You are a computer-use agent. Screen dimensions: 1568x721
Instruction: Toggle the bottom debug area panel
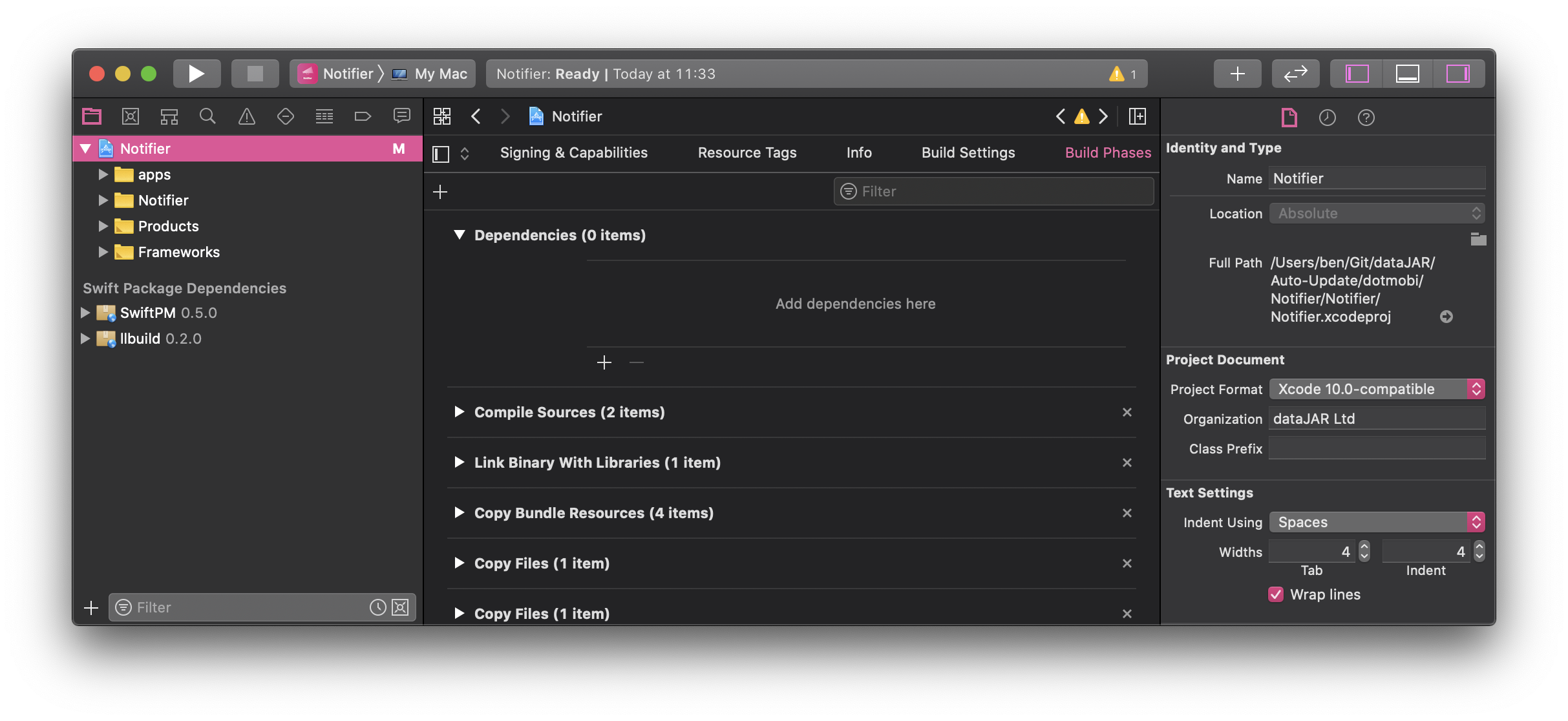pyautogui.click(x=1407, y=74)
